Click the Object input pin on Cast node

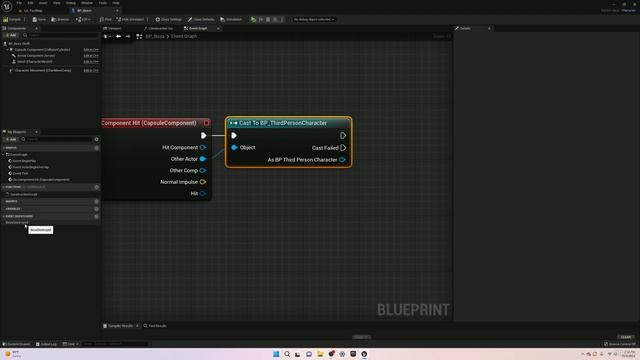point(234,147)
